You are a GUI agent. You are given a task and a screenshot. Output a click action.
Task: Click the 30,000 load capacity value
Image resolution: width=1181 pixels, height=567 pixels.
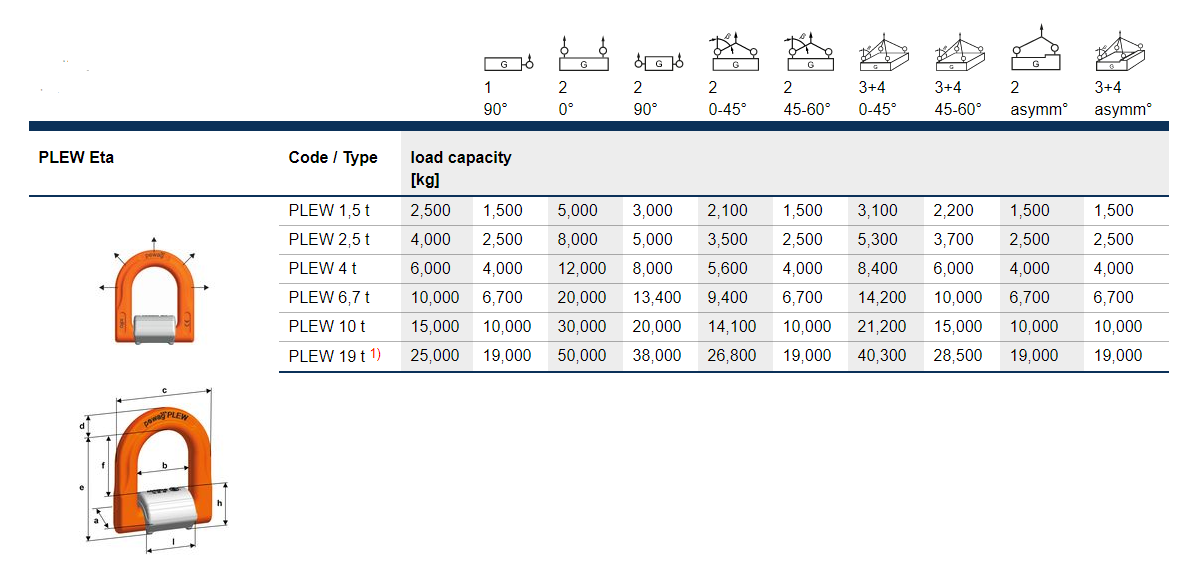[581, 327]
